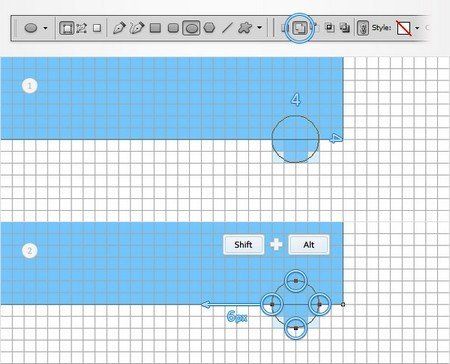Select the Rounded Rectangle tool
Image resolution: width=450 pixels, height=364 pixels.
click(x=173, y=28)
